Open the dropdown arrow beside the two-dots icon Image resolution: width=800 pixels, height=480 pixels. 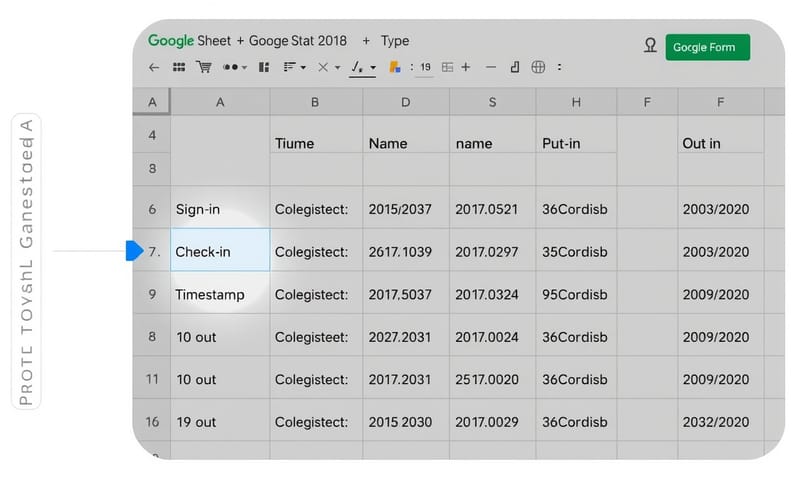click(x=244, y=68)
